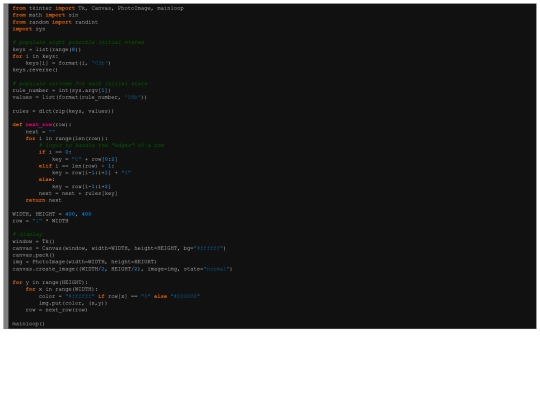Click the 'keys = list(range(8))' line

pyautogui.click(x=47, y=49)
